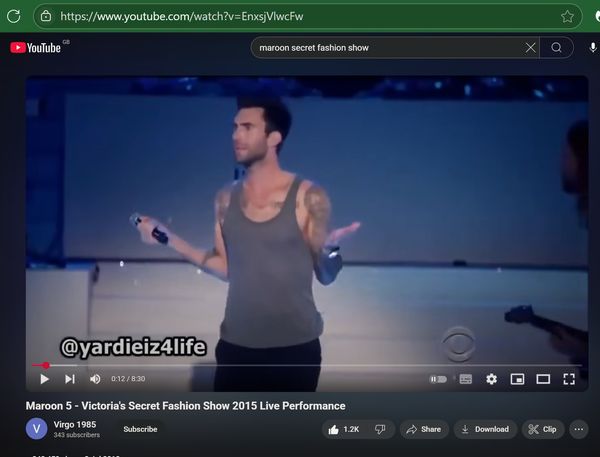This screenshot has width=600, height=457.
Task: Toggle theater mode view
Action: 543,379
